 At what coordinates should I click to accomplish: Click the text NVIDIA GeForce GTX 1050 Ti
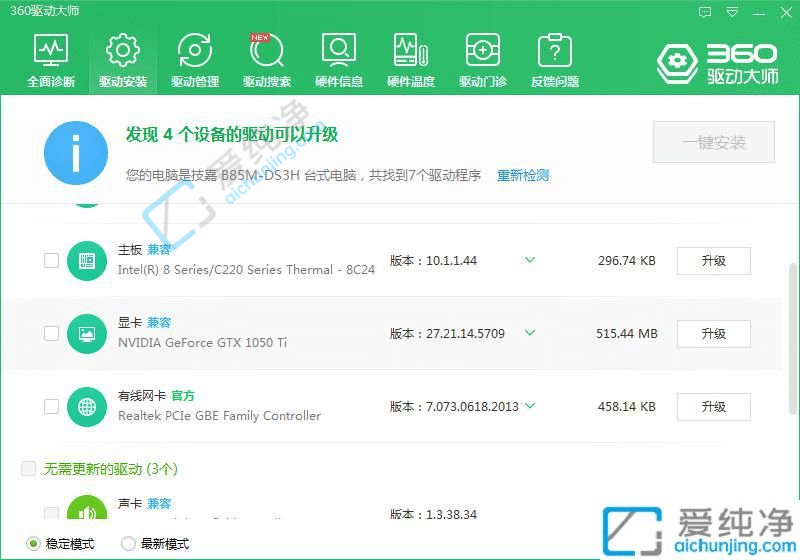pos(203,343)
